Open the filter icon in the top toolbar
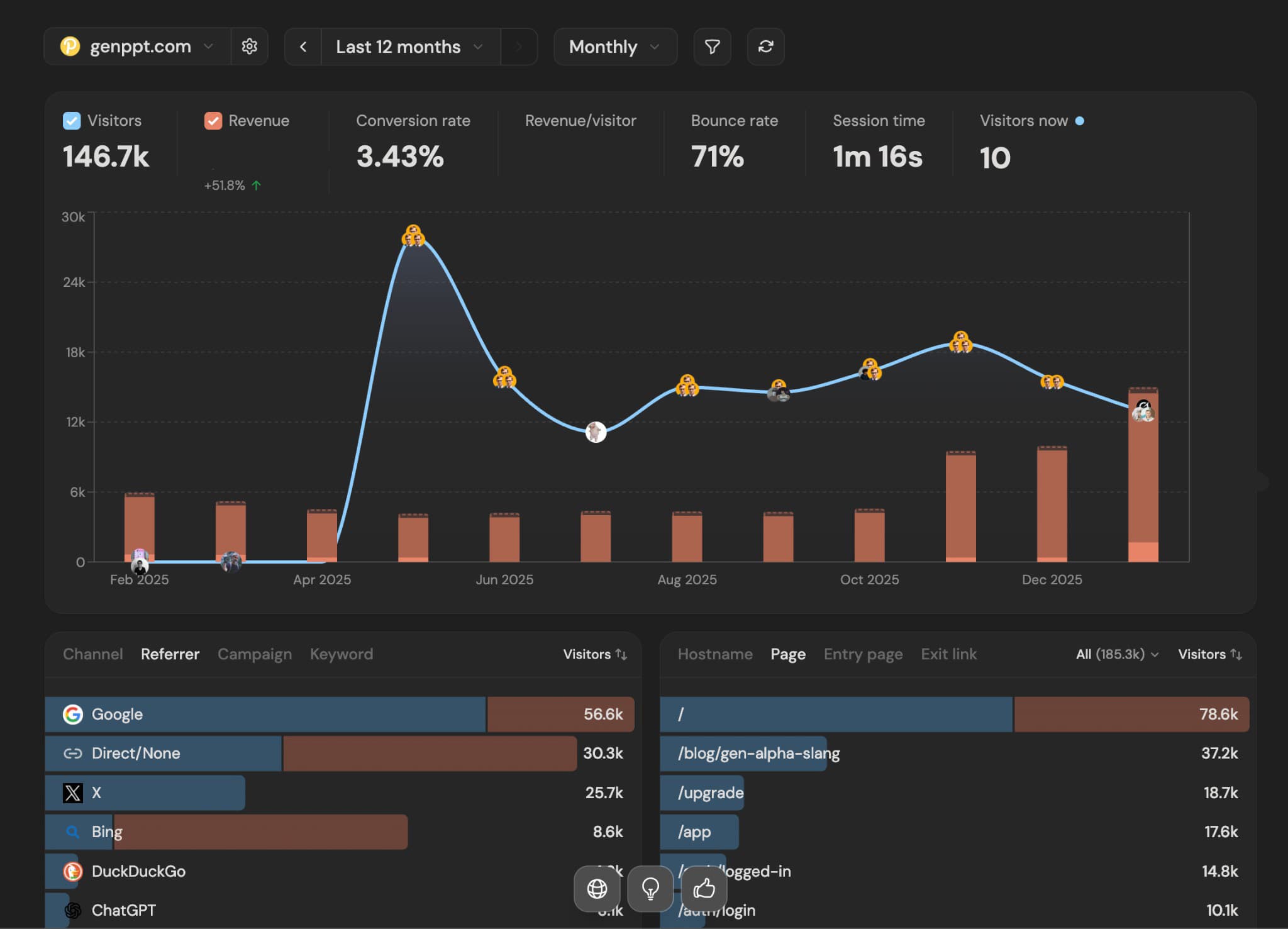The width and height of the screenshot is (1288, 929). (711, 47)
